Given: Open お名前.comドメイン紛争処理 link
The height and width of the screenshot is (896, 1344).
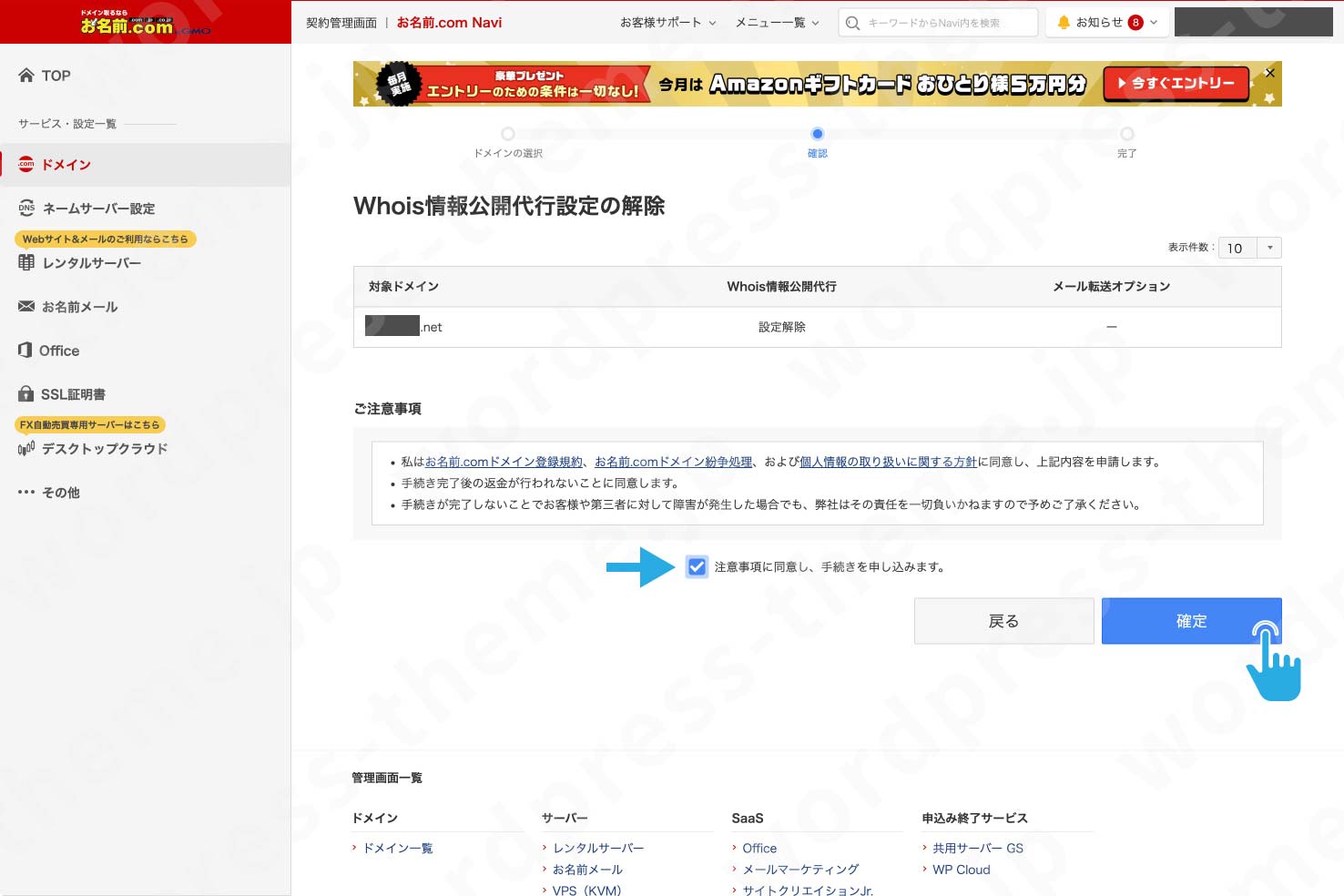Looking at the screenshot, I should pos(673,462).
